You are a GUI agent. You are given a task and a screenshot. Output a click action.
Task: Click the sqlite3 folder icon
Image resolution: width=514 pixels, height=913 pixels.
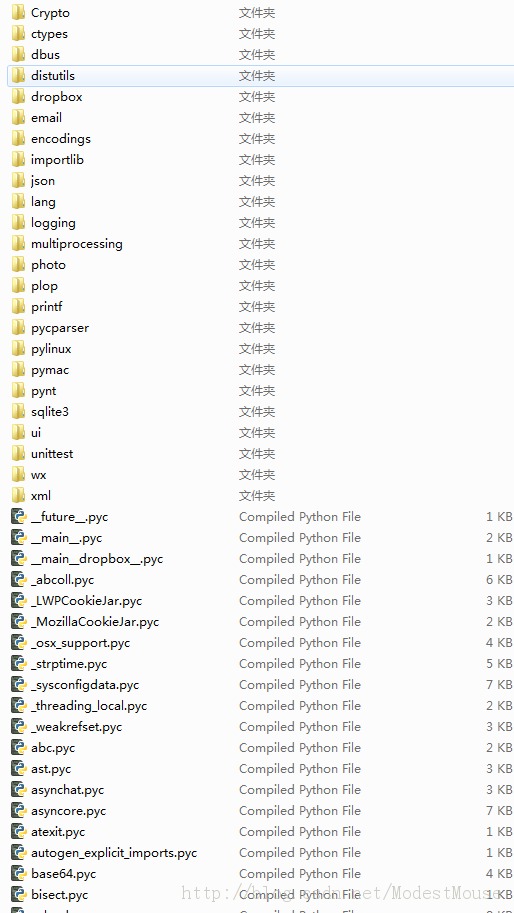pos(18,412)
